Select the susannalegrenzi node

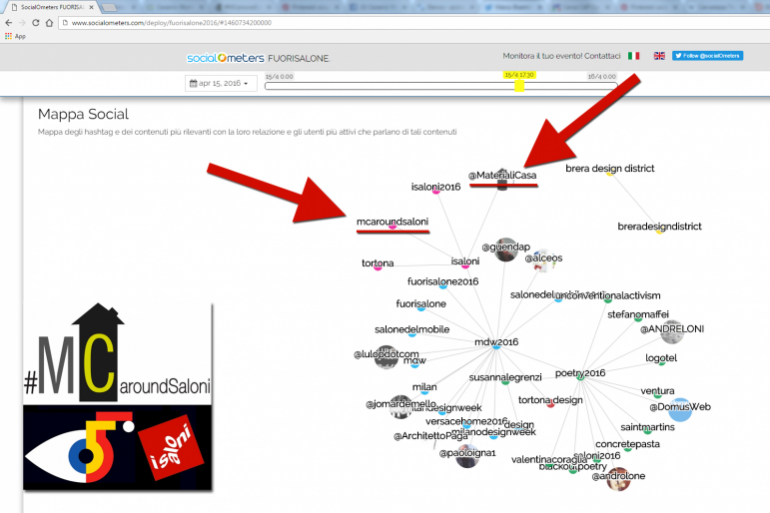point(505,378)
